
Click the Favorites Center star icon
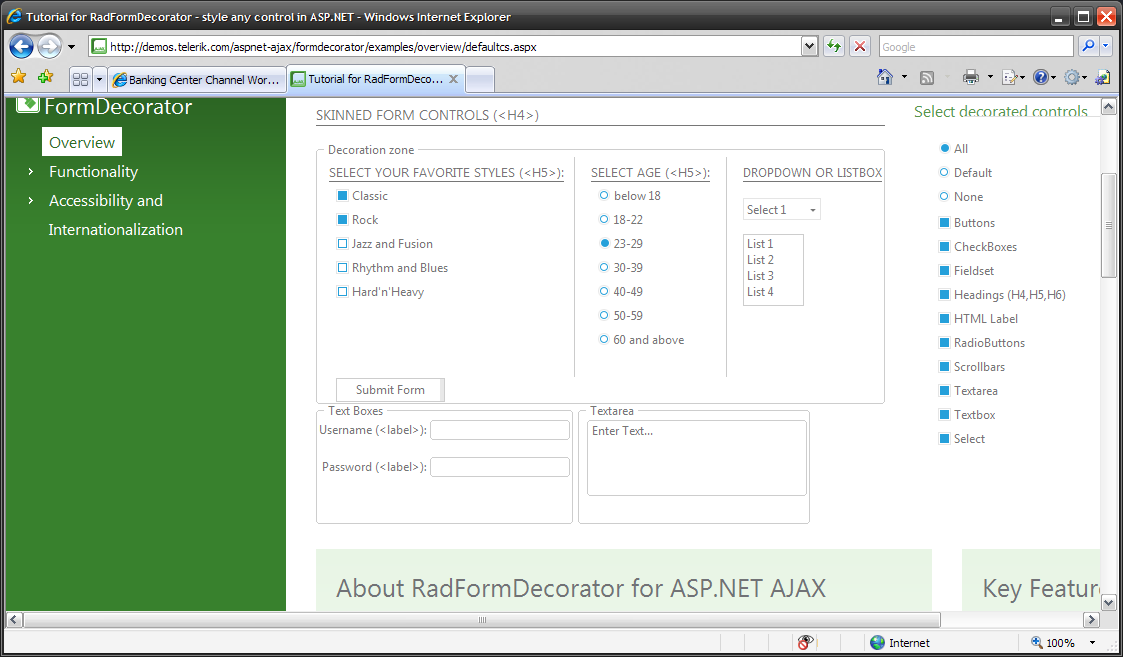19,77
